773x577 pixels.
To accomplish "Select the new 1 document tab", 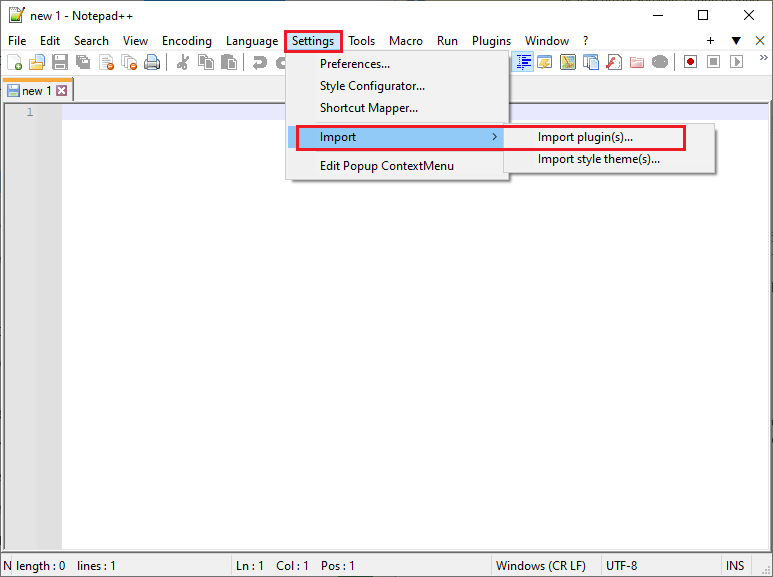I will point(37,91).
